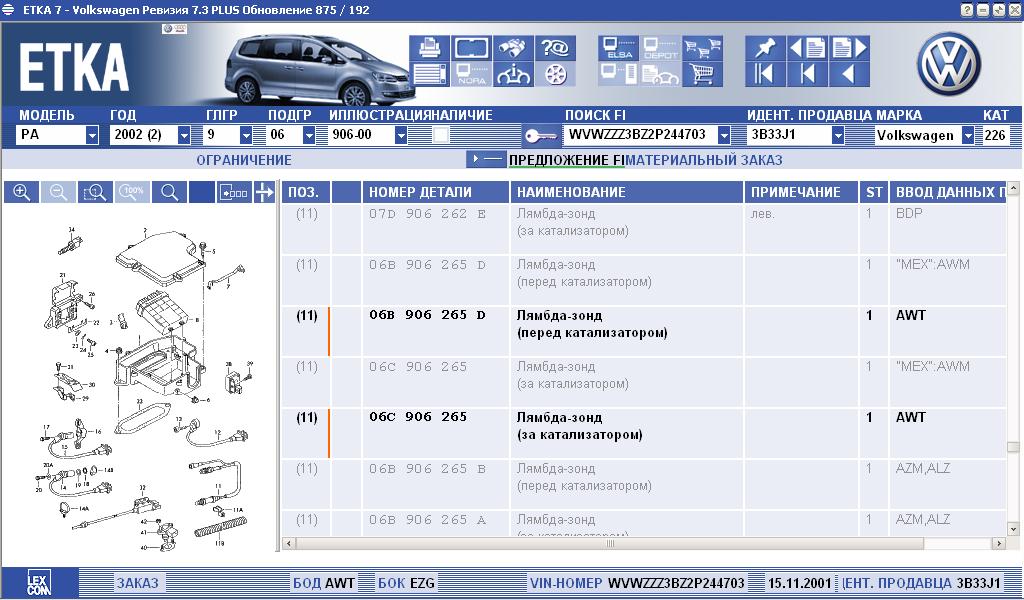1024x600 pixels.
Task: Open the ПОИСК FI VIN dropdown arrow
Action: pos(724,136)
